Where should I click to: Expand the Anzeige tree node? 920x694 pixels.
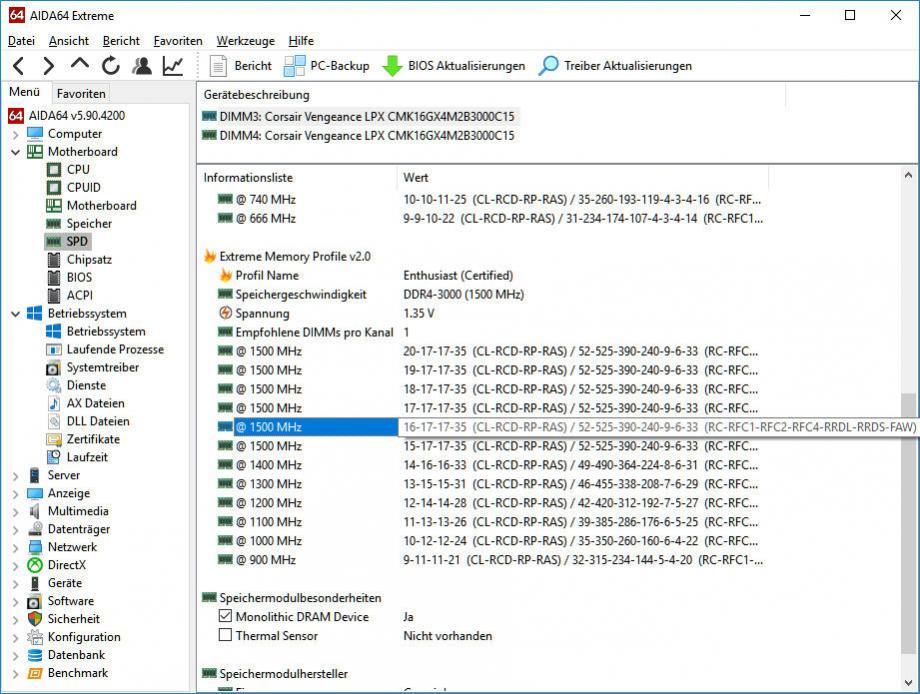click(15, 494)
